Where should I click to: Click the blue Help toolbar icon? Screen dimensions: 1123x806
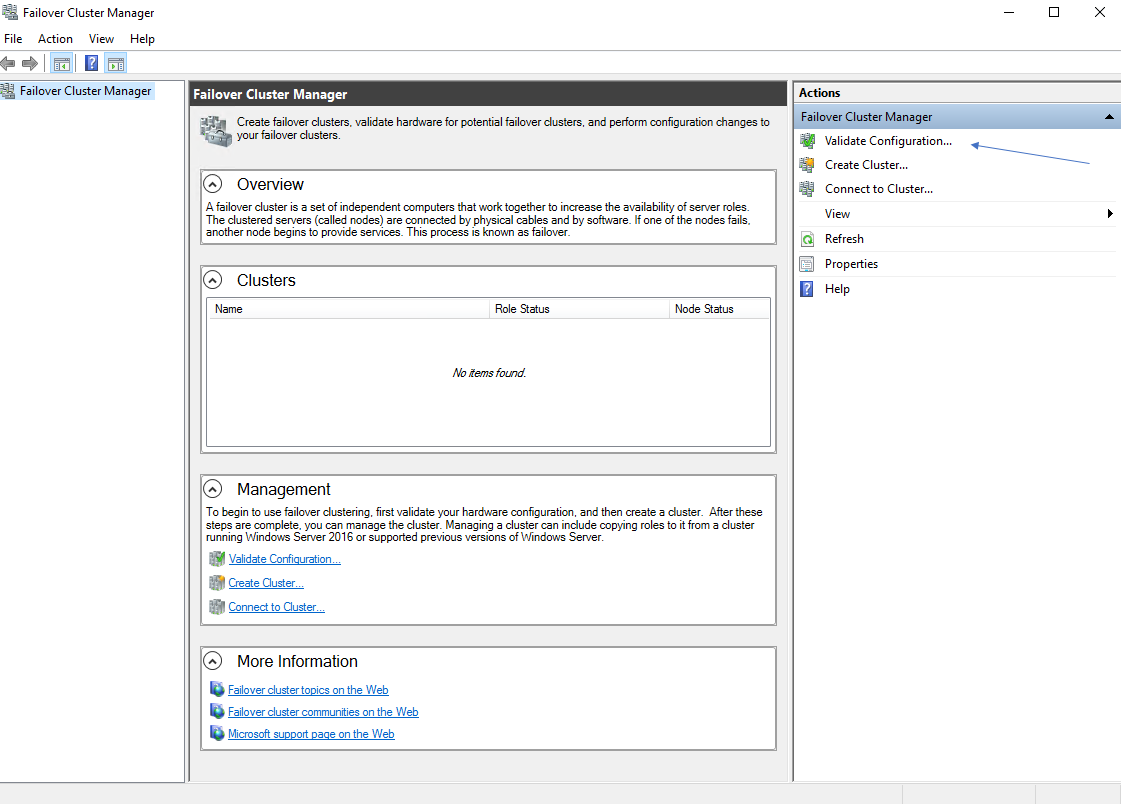pos(91,64)
